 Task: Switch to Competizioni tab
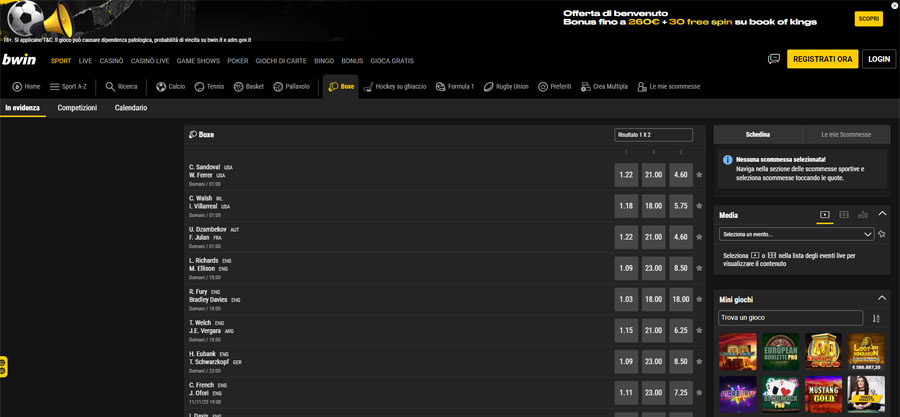(x=77, y=108)
